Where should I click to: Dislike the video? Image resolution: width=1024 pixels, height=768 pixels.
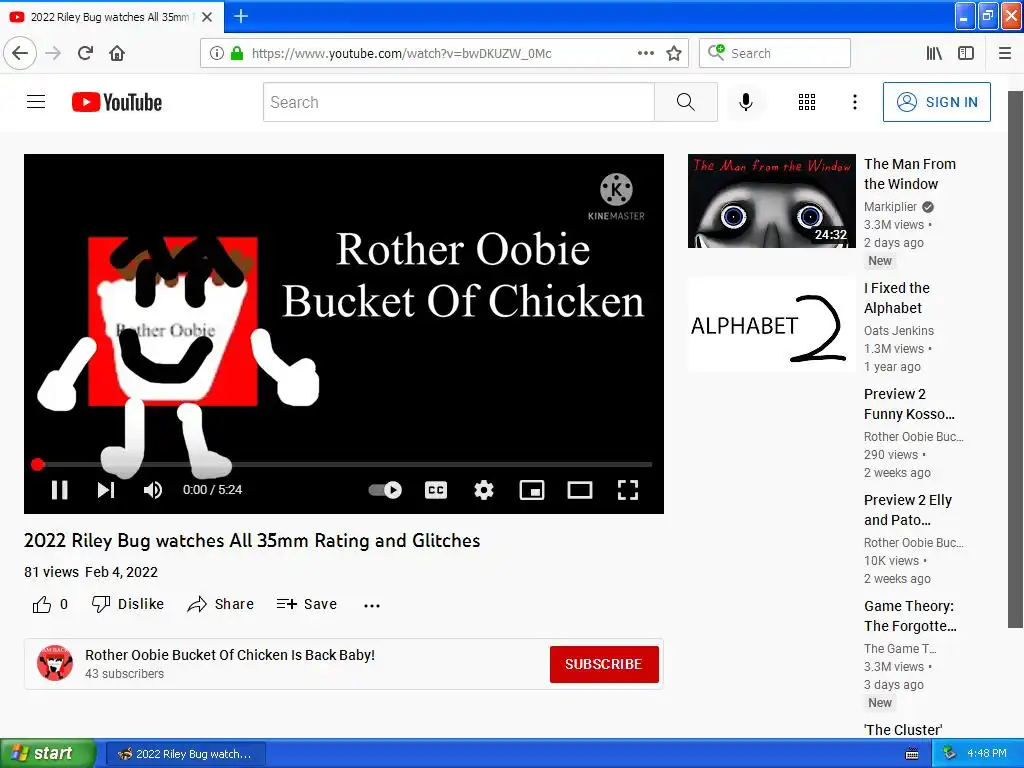click(128, 604)
